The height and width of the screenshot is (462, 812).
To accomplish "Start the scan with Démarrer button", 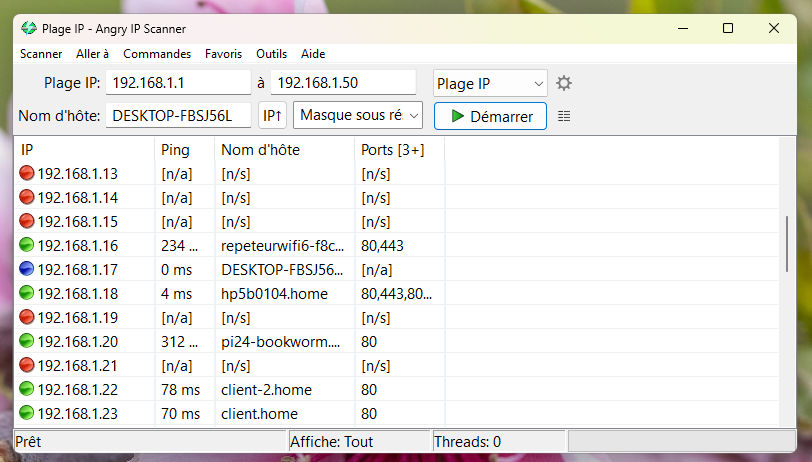I will tap(490, 116).
